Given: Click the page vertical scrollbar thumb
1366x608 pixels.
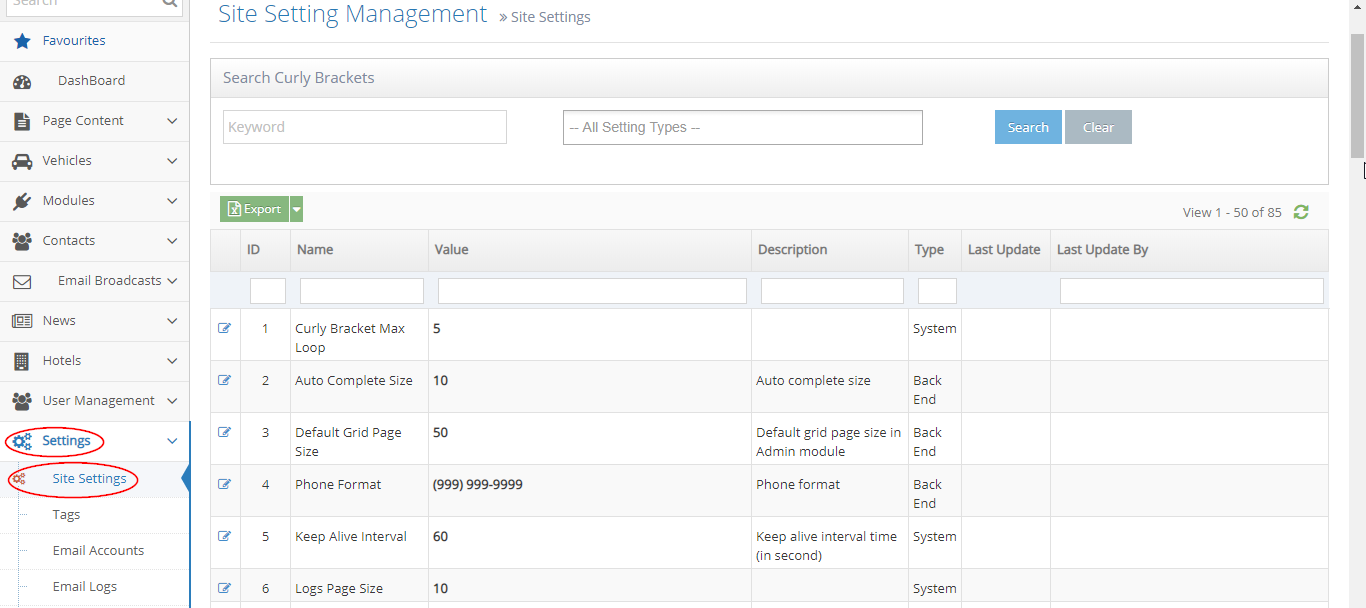Looking at the screenshot, I should (1357, 95).
